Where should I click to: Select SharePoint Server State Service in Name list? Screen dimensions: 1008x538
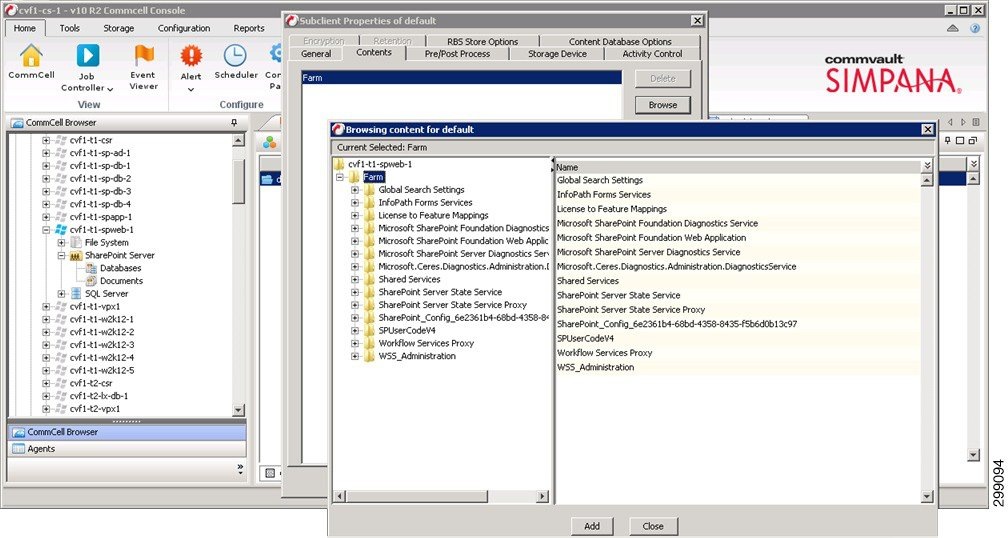click(x=618, y=295)
